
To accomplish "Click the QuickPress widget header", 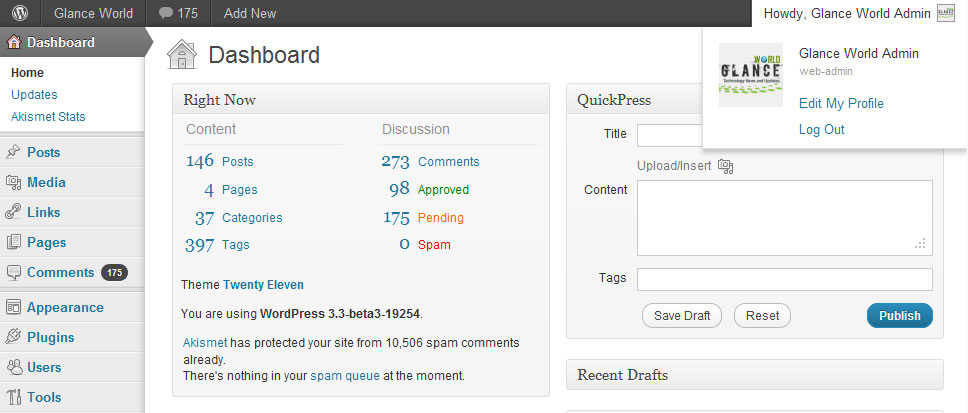I will pyautogui.click(x=635, y=100).
